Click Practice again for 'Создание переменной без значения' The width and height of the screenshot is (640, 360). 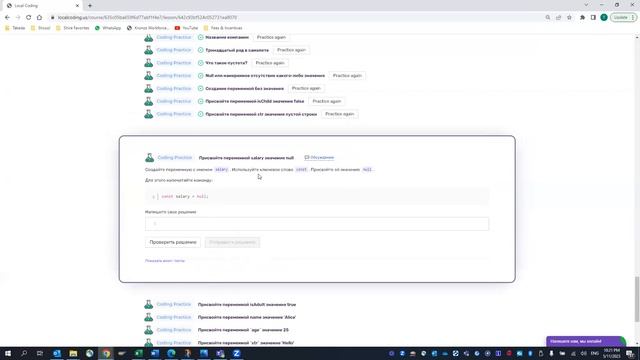pos(306,89)
